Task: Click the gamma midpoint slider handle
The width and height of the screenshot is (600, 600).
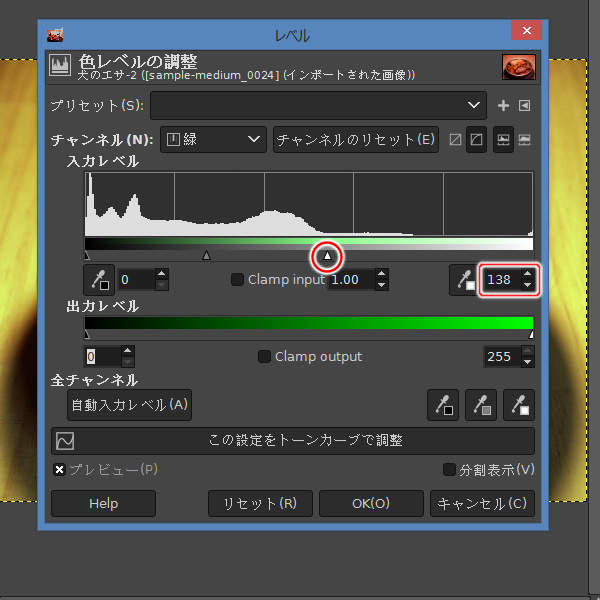Action: [206, 255]
